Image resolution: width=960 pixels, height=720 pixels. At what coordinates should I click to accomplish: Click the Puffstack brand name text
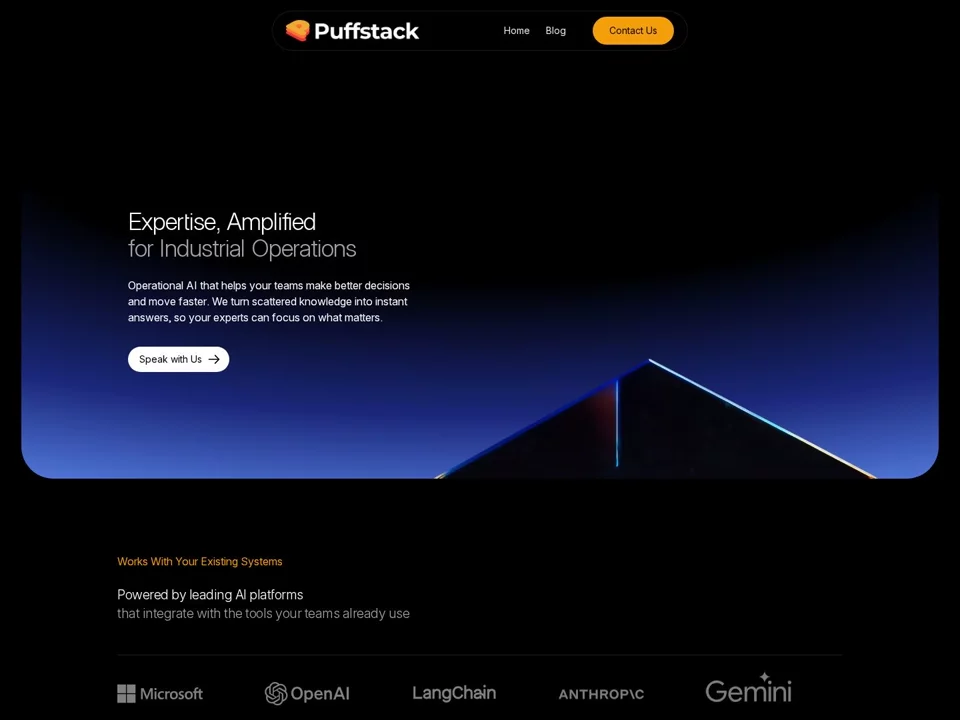[366, 31]
